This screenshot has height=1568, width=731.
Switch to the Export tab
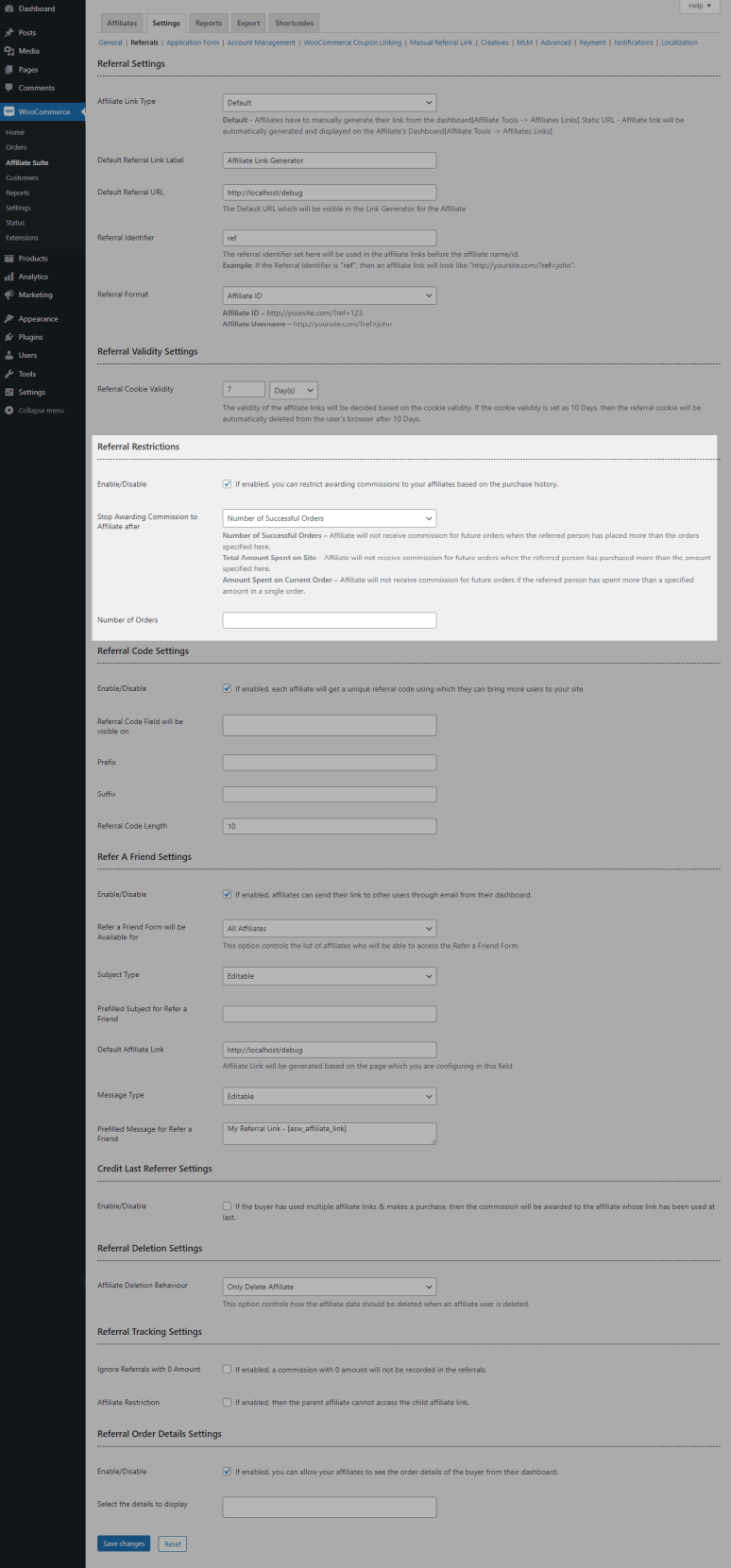click(x=248, y=23)
